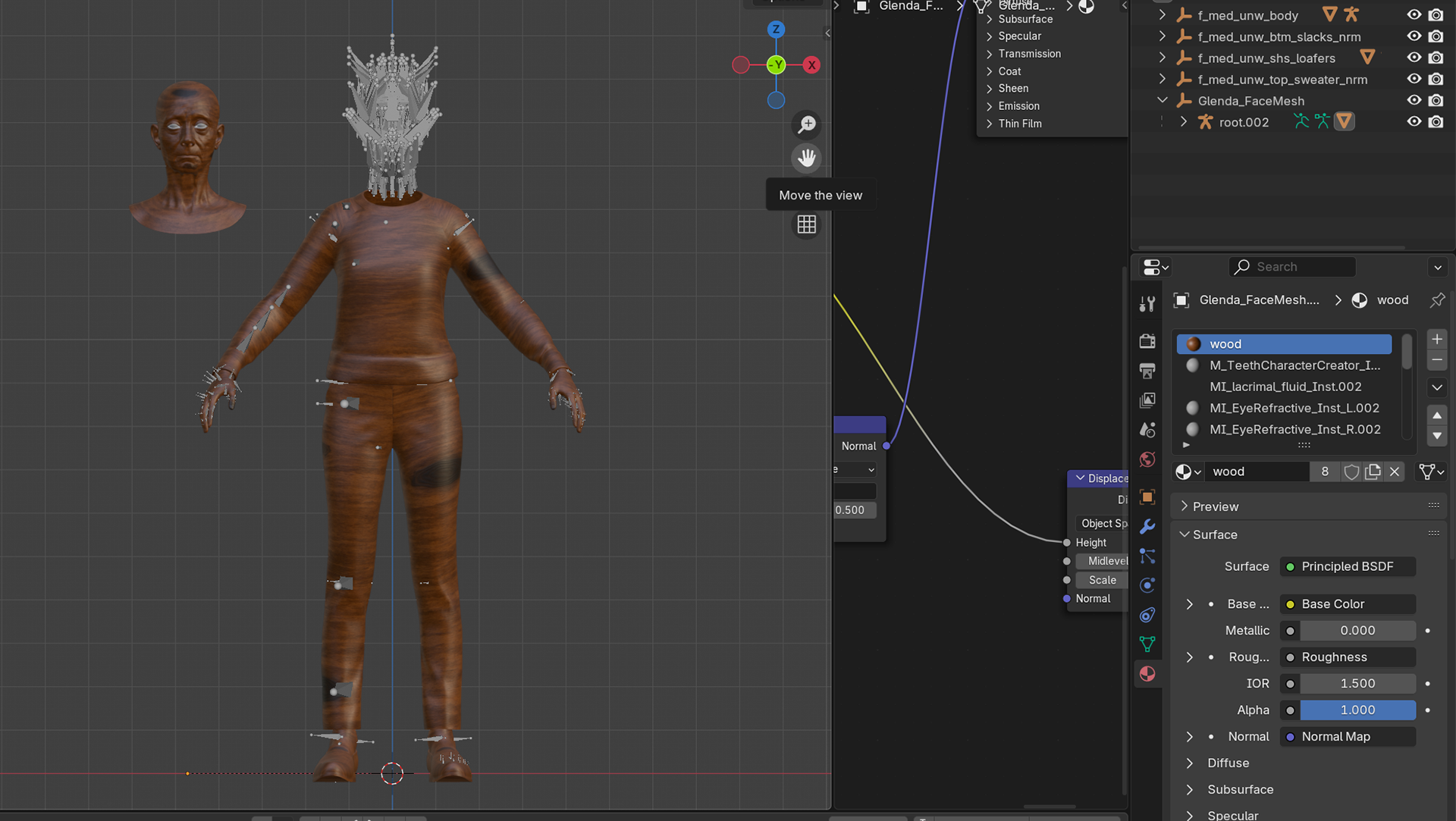Open the World properties tab
The width and height of the screenshot is (1456, 821).
[x=1147, y=459]
